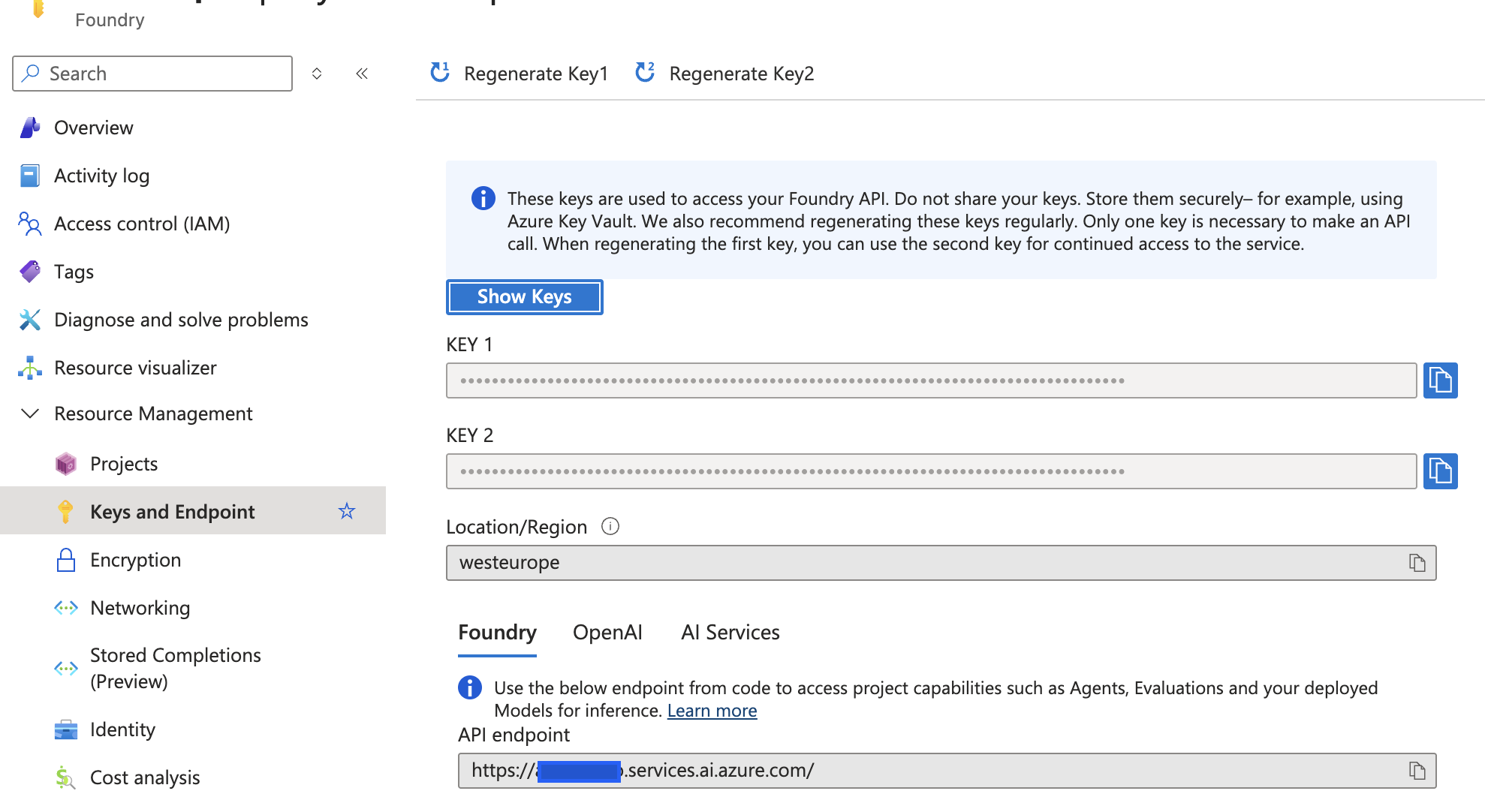Select the Projects cube icon
Image resolution: width=1485 pixels, height=812 pixels.
pos(66,463)
